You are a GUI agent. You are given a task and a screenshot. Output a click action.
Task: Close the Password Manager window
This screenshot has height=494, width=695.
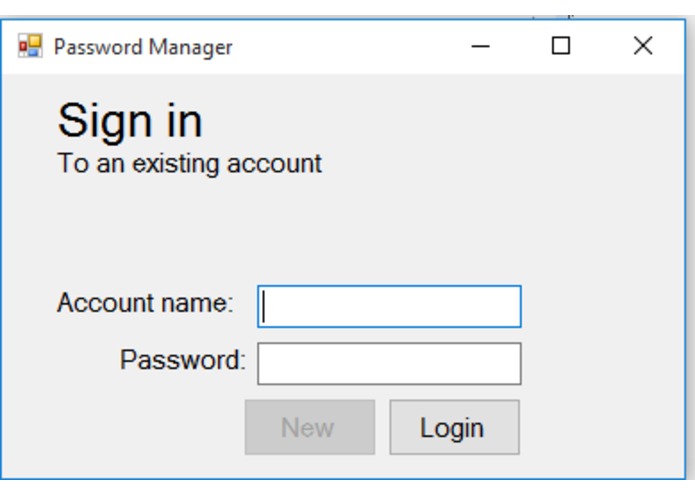tap(643, 46)
